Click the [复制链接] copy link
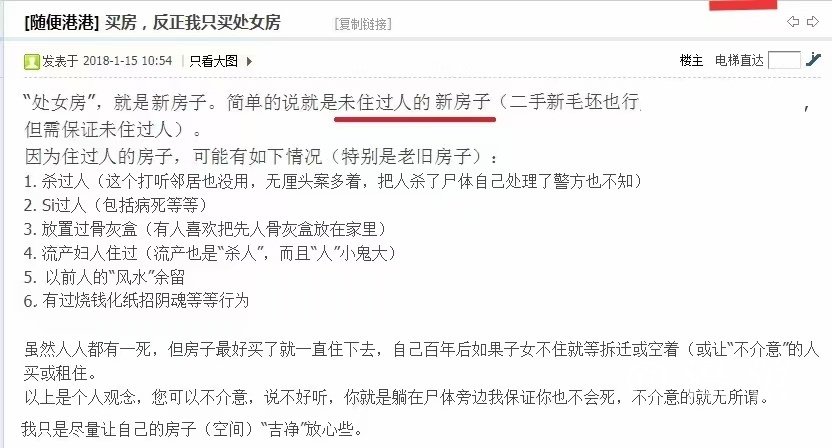This screenshot has height=448, width=832. click(x=363, y=24)
